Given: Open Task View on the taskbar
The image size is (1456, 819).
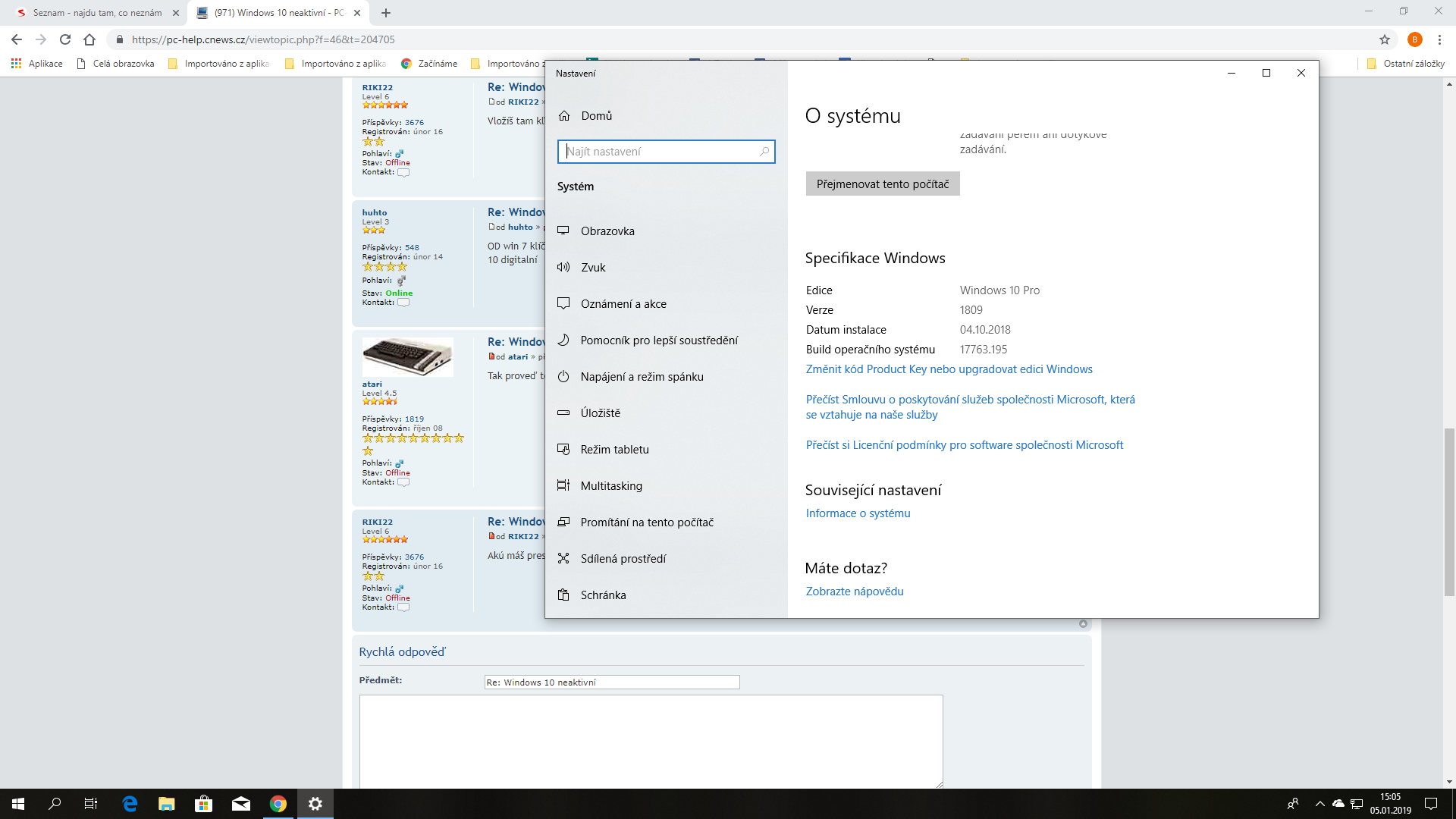Looking at the screenshot, I should 91,804.
